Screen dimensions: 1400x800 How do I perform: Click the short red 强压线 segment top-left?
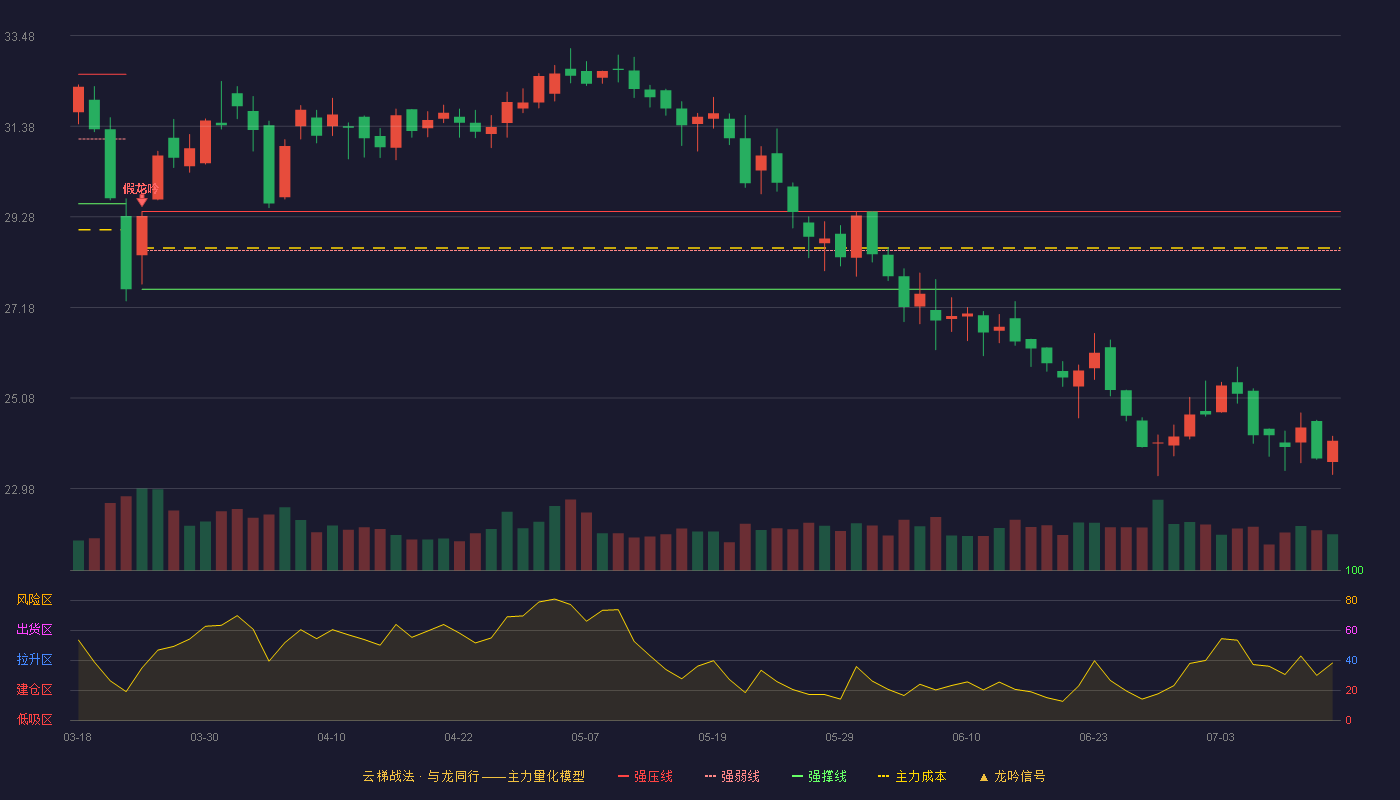pyautogui.click(x=102, y=74)
